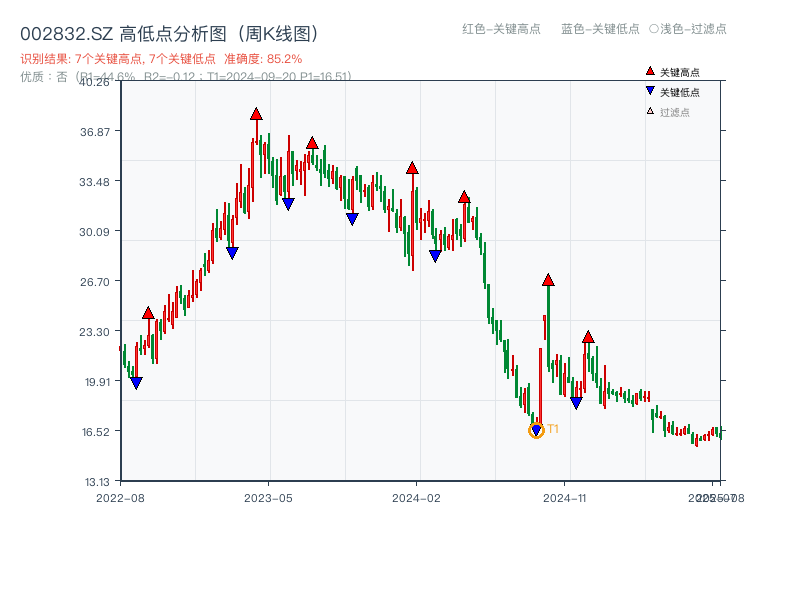The image size is (800, 600).
Task: Select the blue key-low triangle just after 2023-05 near 32
Action: 288,204
